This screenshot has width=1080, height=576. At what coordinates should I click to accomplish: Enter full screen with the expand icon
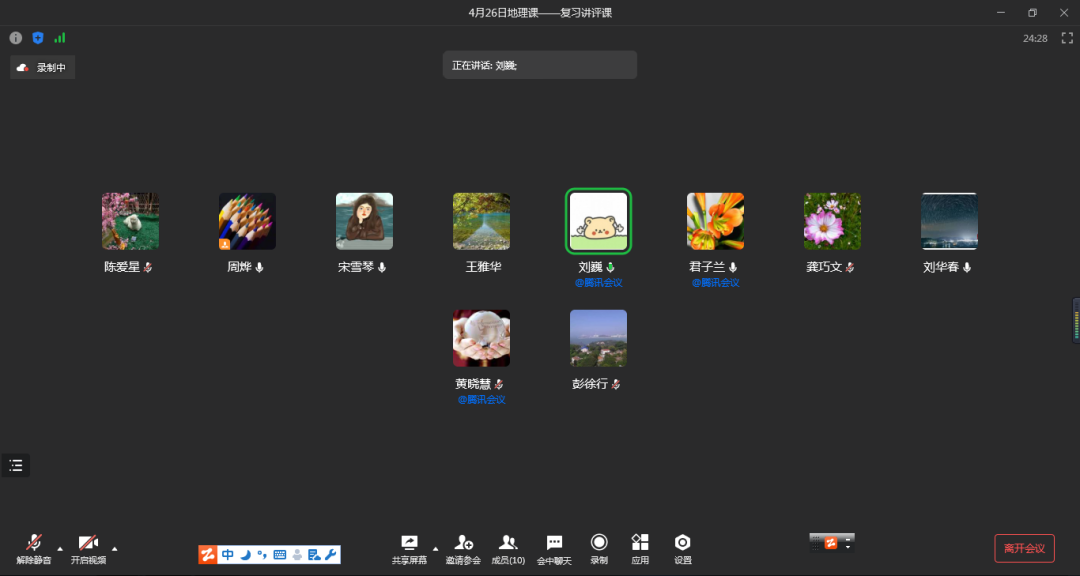coord(1067,38)
